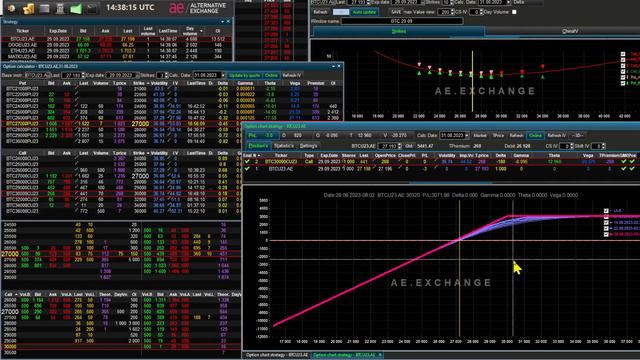This screenshot has width=640, height=360.
Task: Click Exp.date field in Option calculator
Action: click(x=122, y=76)
